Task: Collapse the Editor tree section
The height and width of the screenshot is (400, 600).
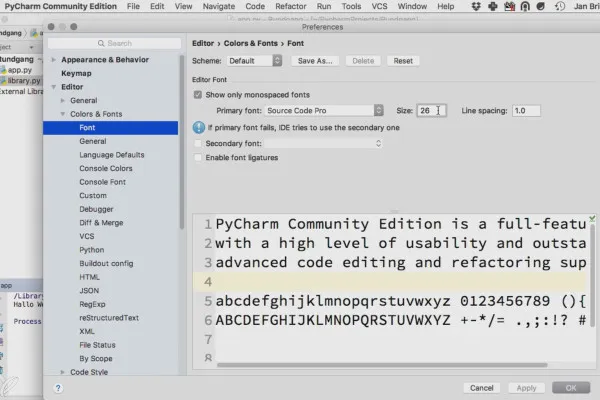Action: pos(54,87)
